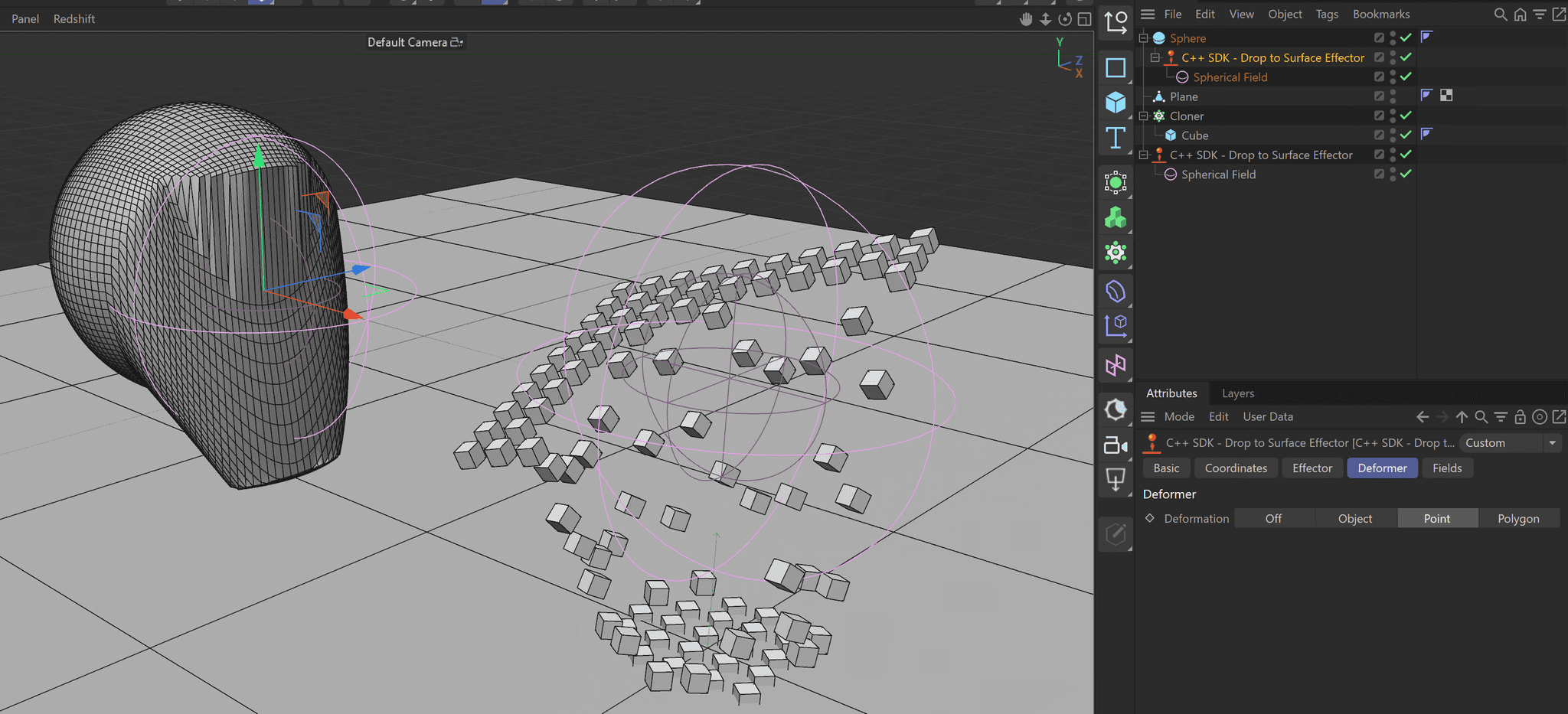
Task: Collapse the Cloner tree node
Action: (1144, 116)
